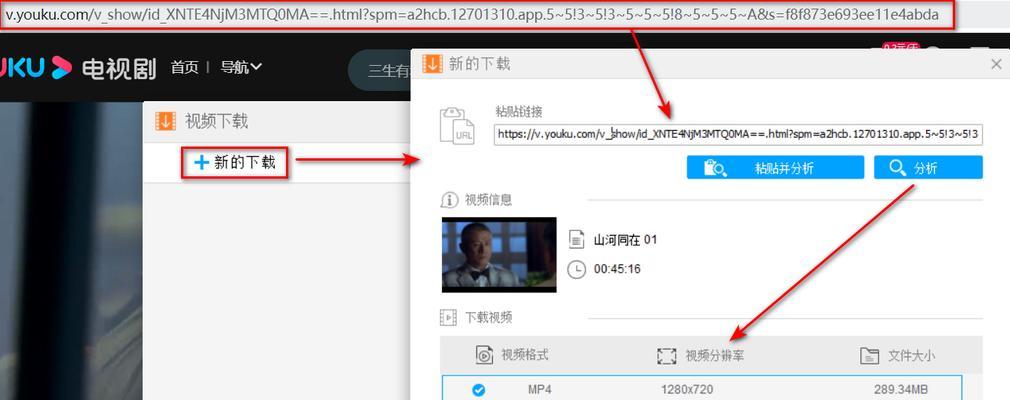Image resolution: width=1010 pixels, height=400 pixels.
Task: Click the 分析 analyze button
Action: pyautogui.click(x=928, y=167)
